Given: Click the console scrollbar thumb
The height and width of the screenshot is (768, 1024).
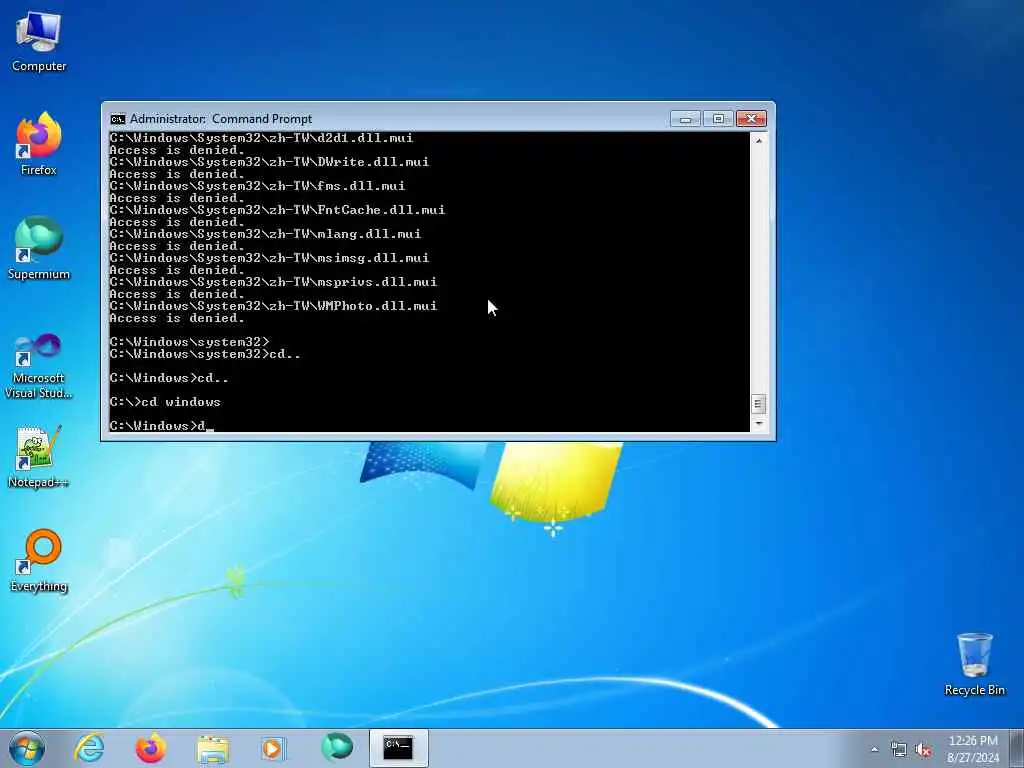Looking at the screenshot, I should click(758, 404).
